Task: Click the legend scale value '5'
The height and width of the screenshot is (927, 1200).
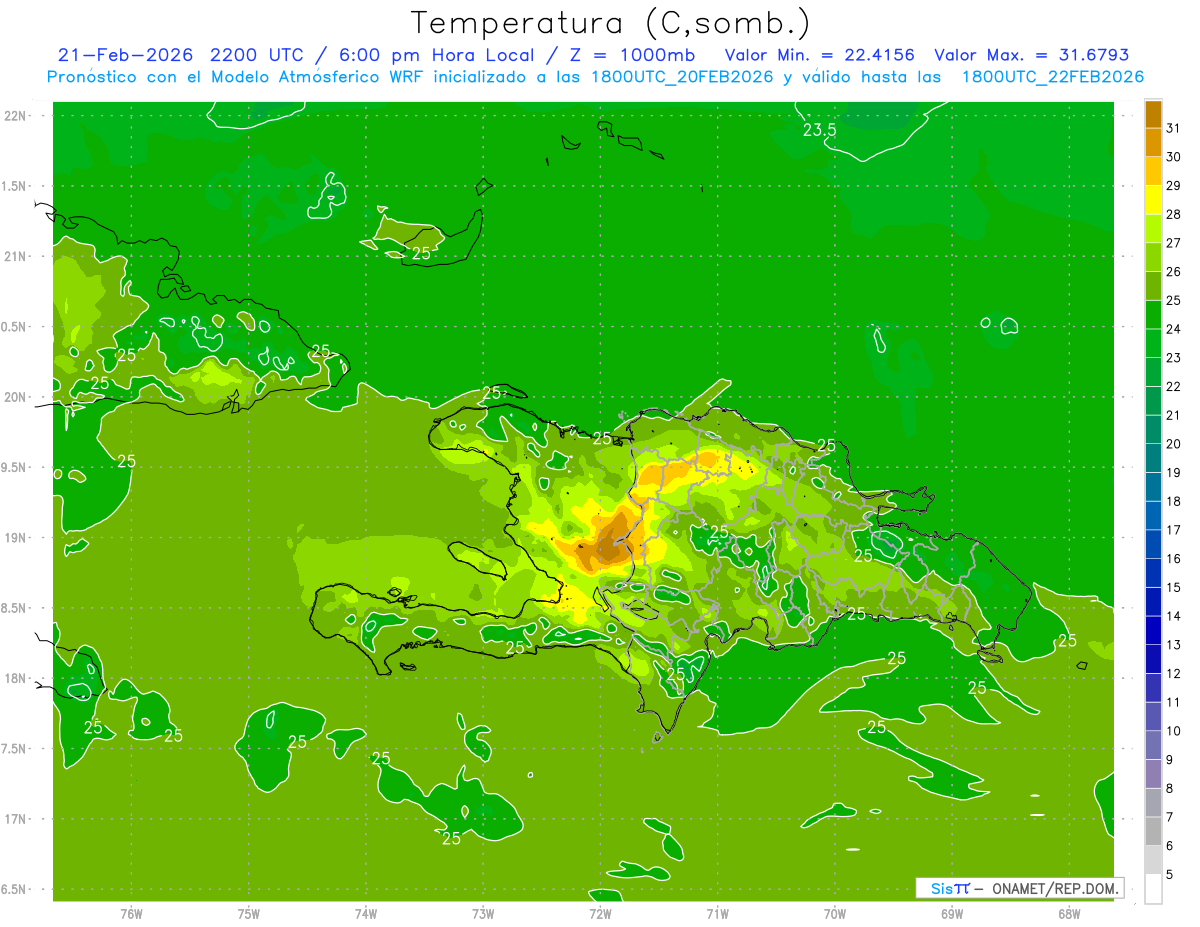Action: [x=1171, y=874]
